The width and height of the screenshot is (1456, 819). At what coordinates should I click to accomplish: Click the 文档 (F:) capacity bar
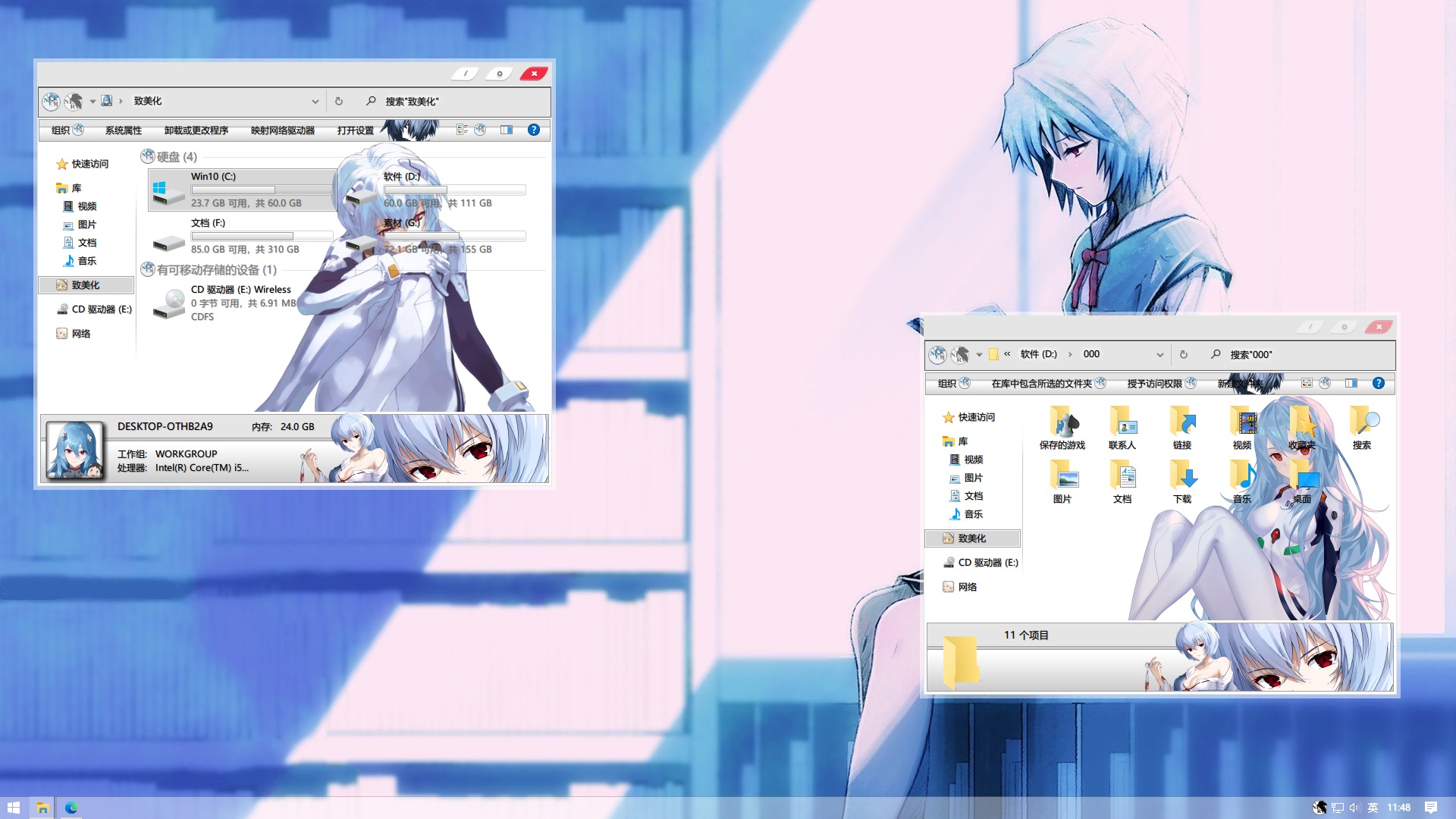click(262, 236)
